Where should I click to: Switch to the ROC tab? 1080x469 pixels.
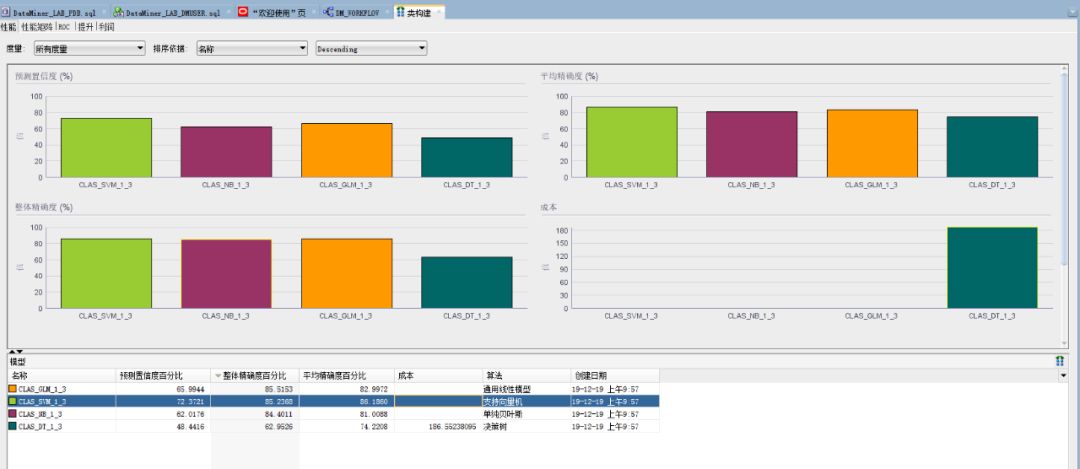click(x=64, y=27)
